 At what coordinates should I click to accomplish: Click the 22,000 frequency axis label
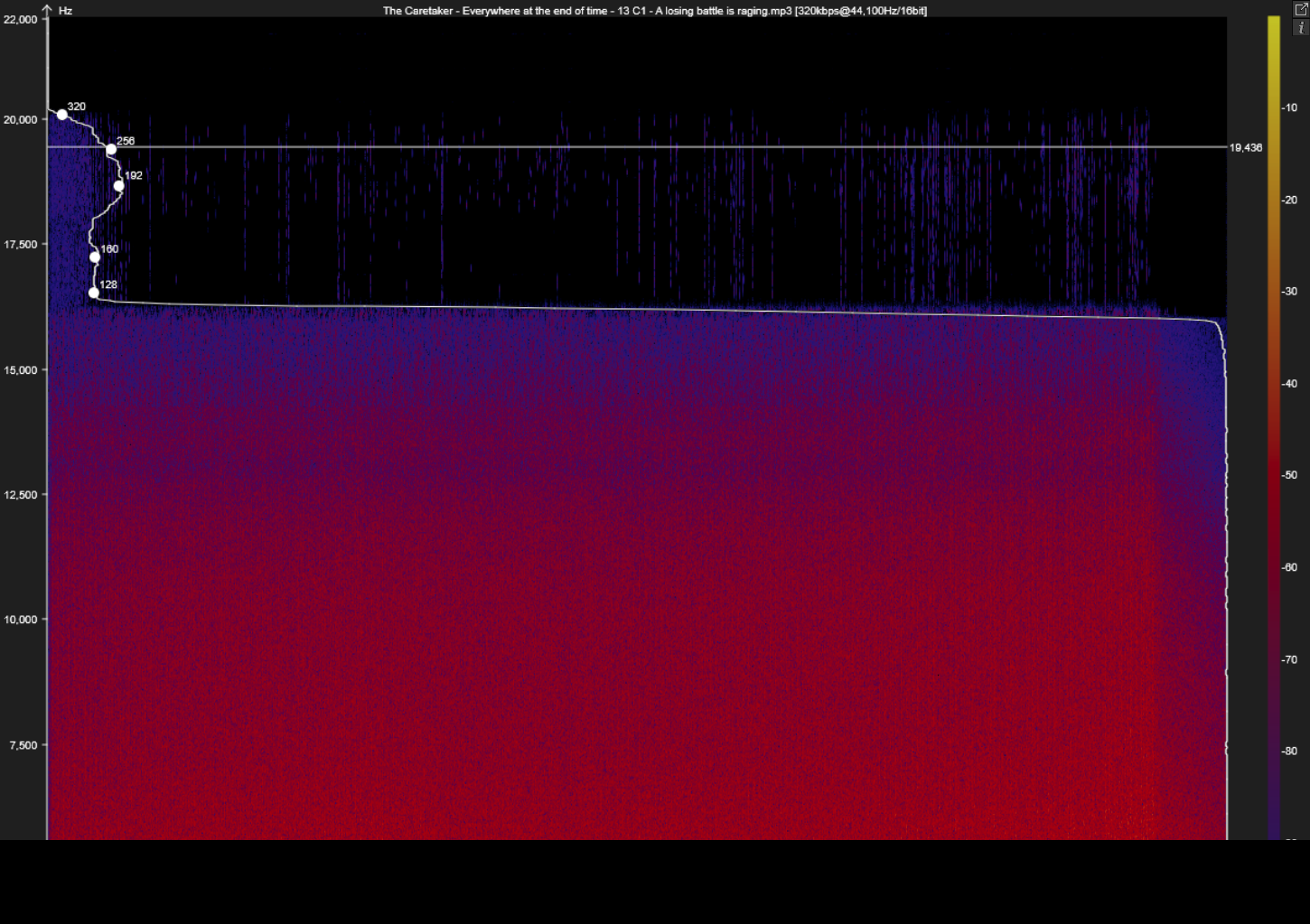[x=21, y=19]
